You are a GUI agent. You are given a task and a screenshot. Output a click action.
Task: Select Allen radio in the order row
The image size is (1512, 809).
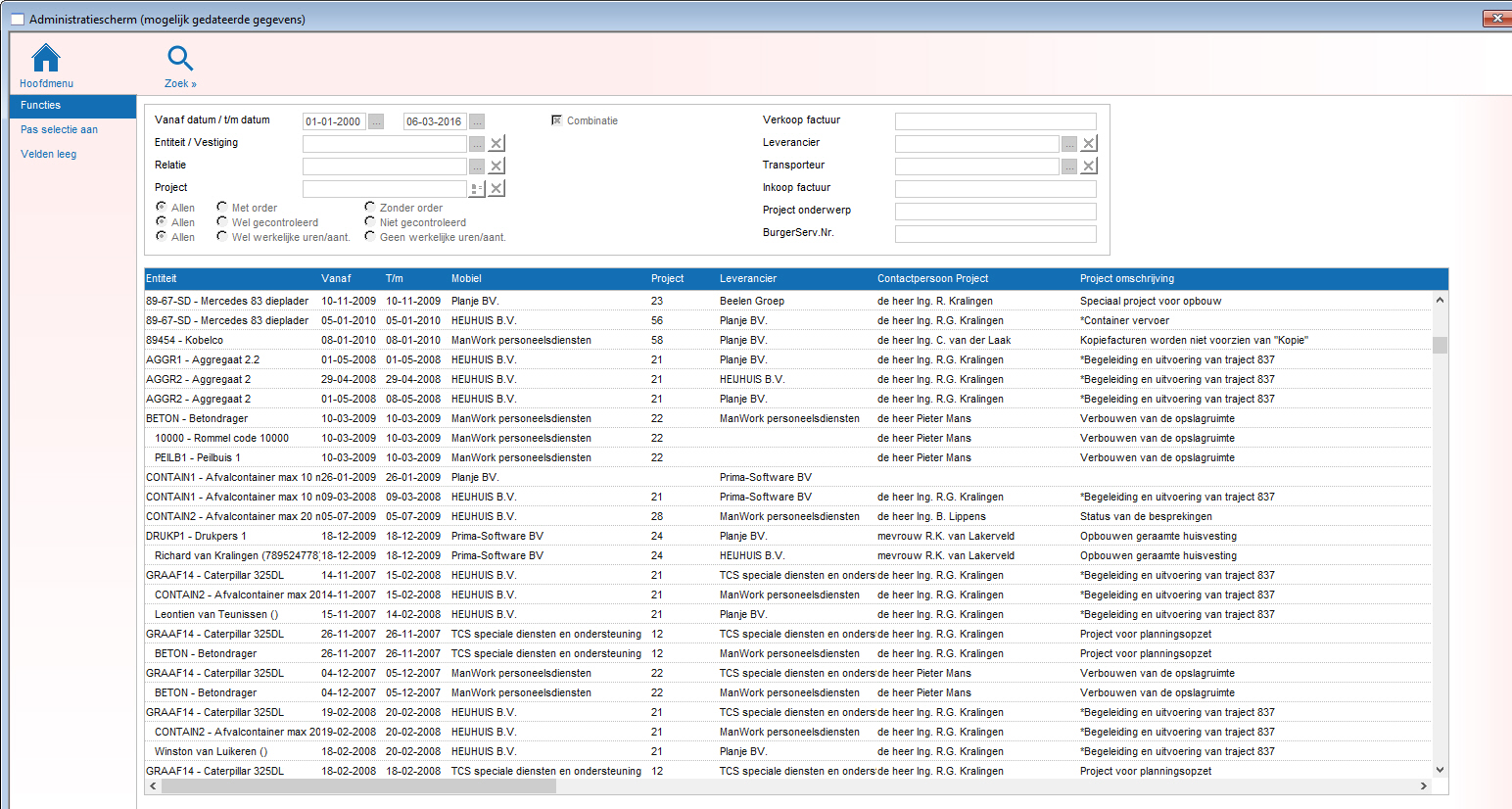tap(161, 207)
